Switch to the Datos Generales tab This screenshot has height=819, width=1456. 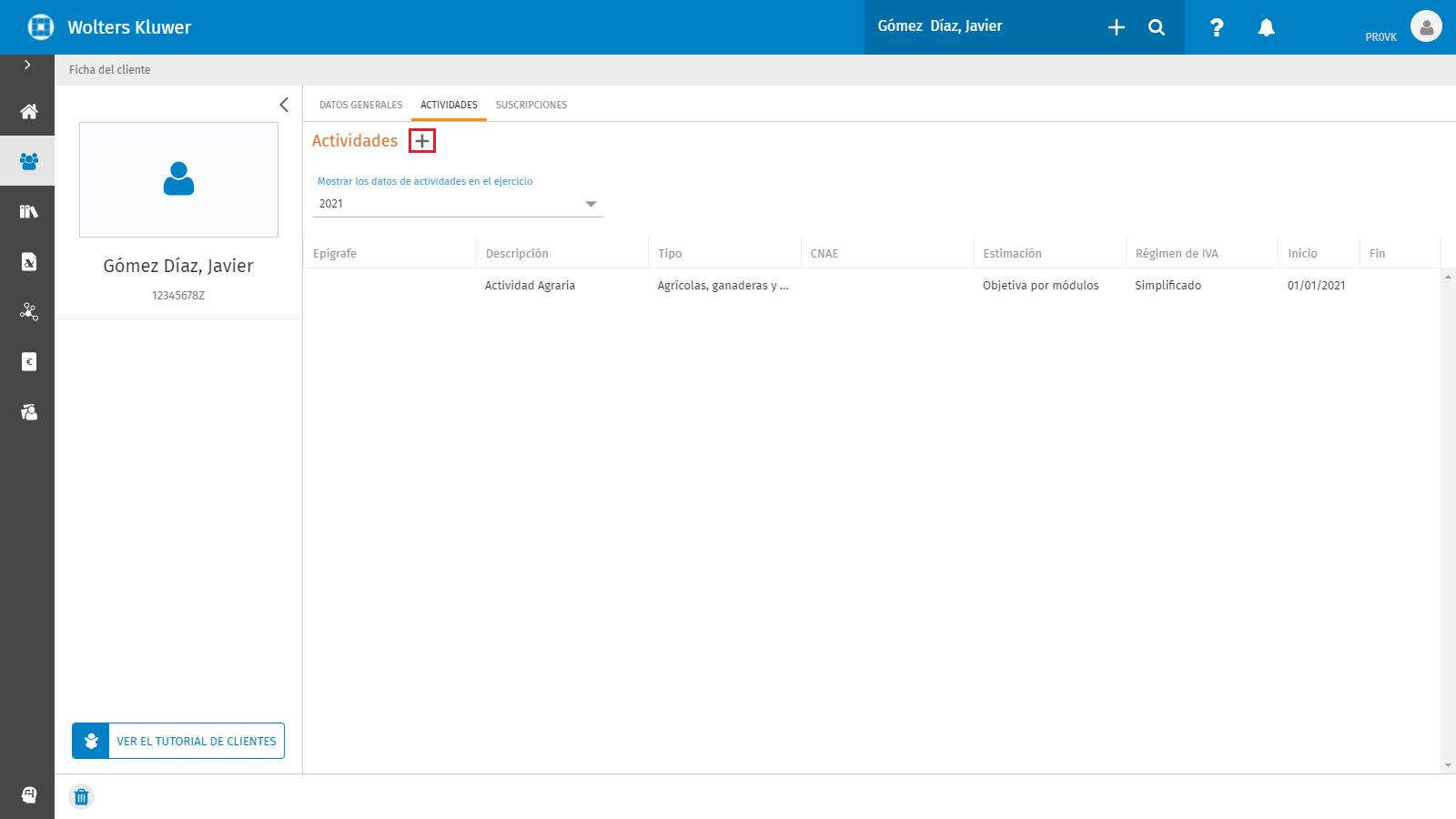click(x=360, y=105)
